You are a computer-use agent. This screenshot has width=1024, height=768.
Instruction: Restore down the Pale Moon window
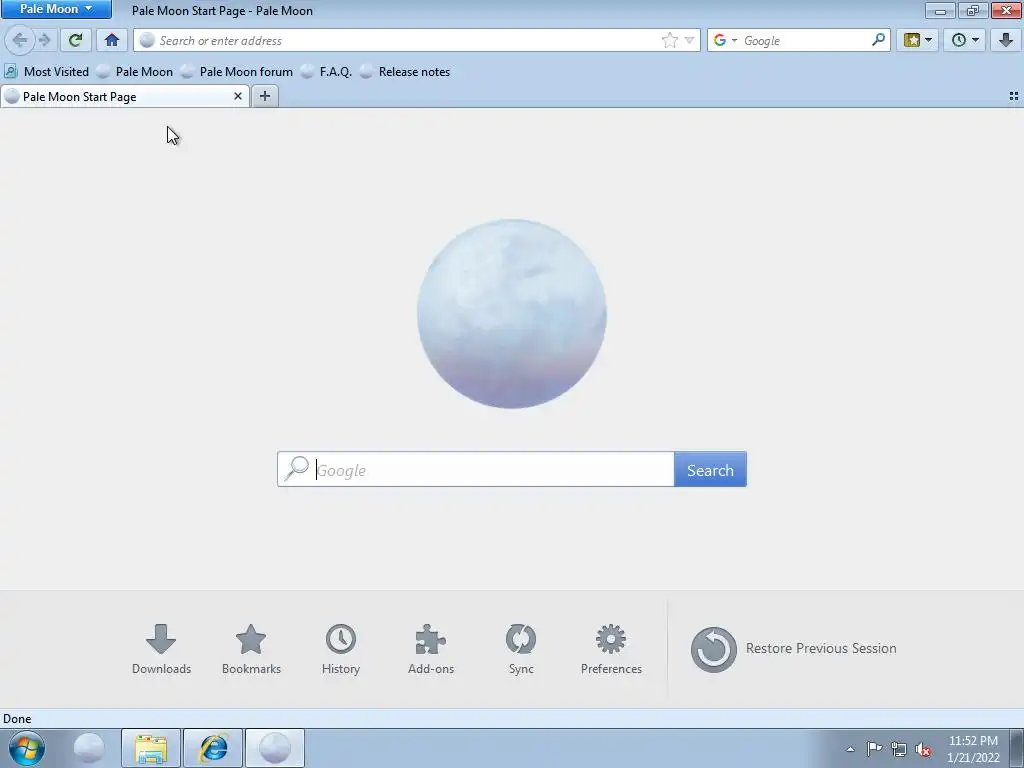(x=973, y=10)
